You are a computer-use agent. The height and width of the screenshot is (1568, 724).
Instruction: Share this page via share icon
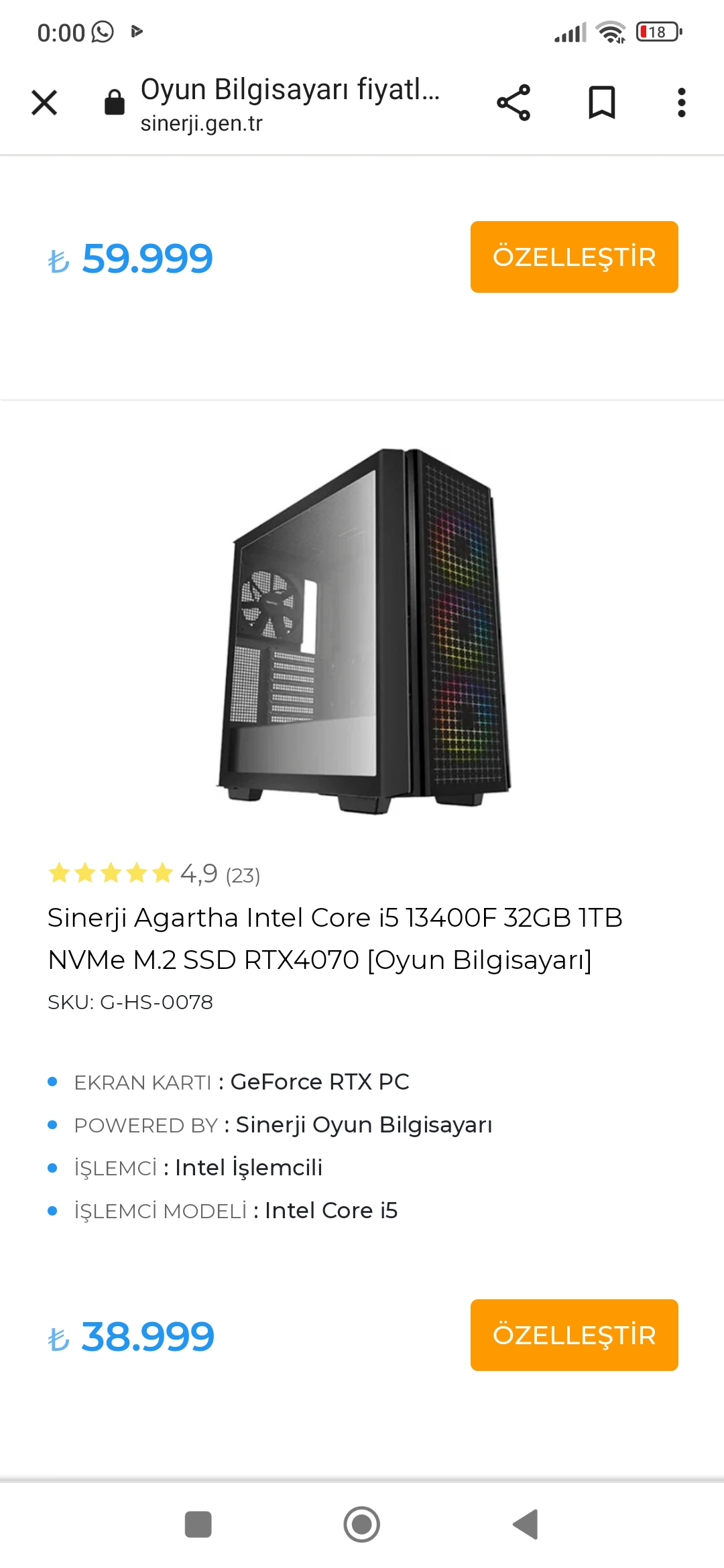(x=514, y=103)
